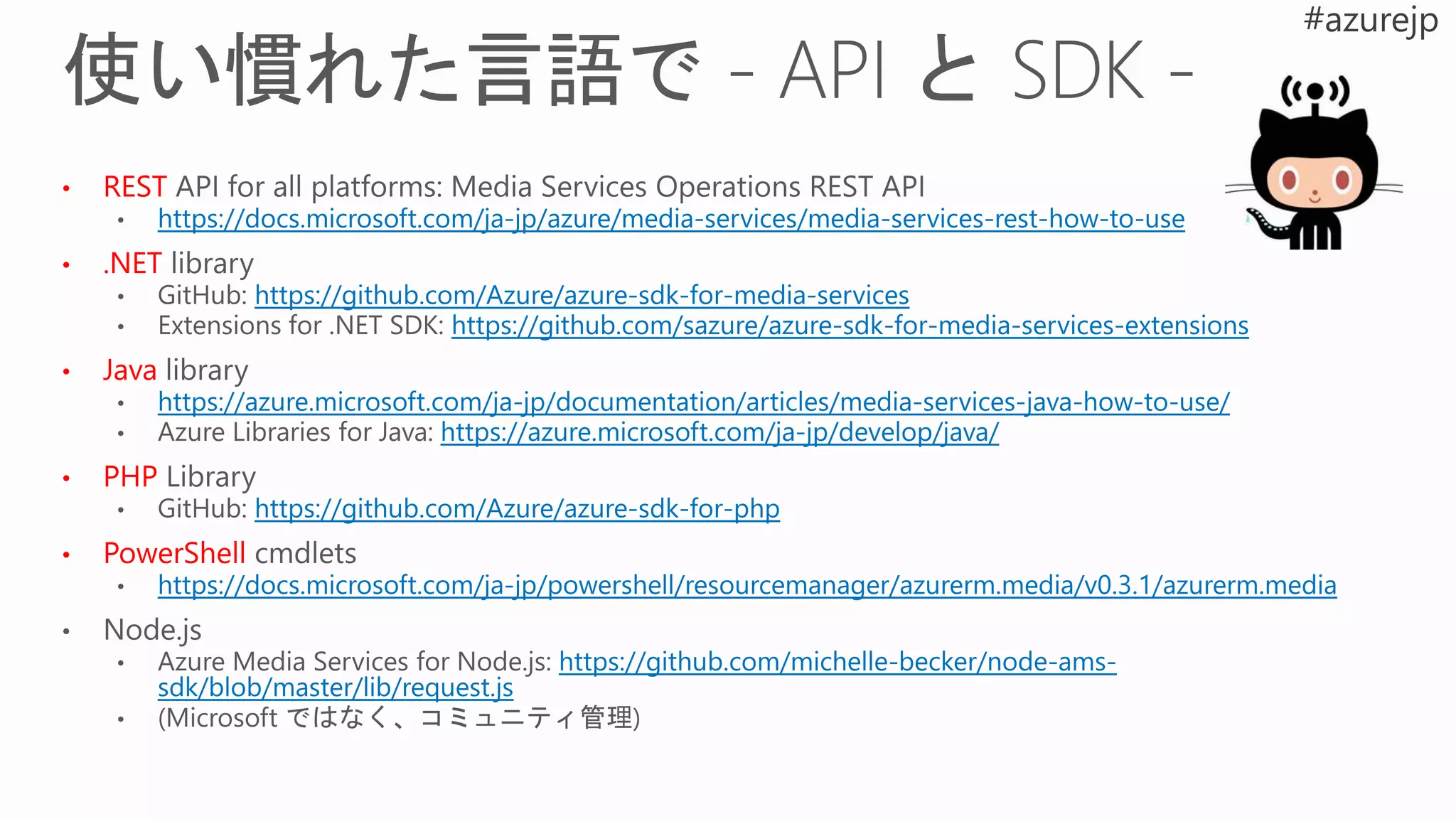1456x819 pixels.
Task: Open the azure-sdk-for-php GitHub link
Action: (x=517, y=509)
